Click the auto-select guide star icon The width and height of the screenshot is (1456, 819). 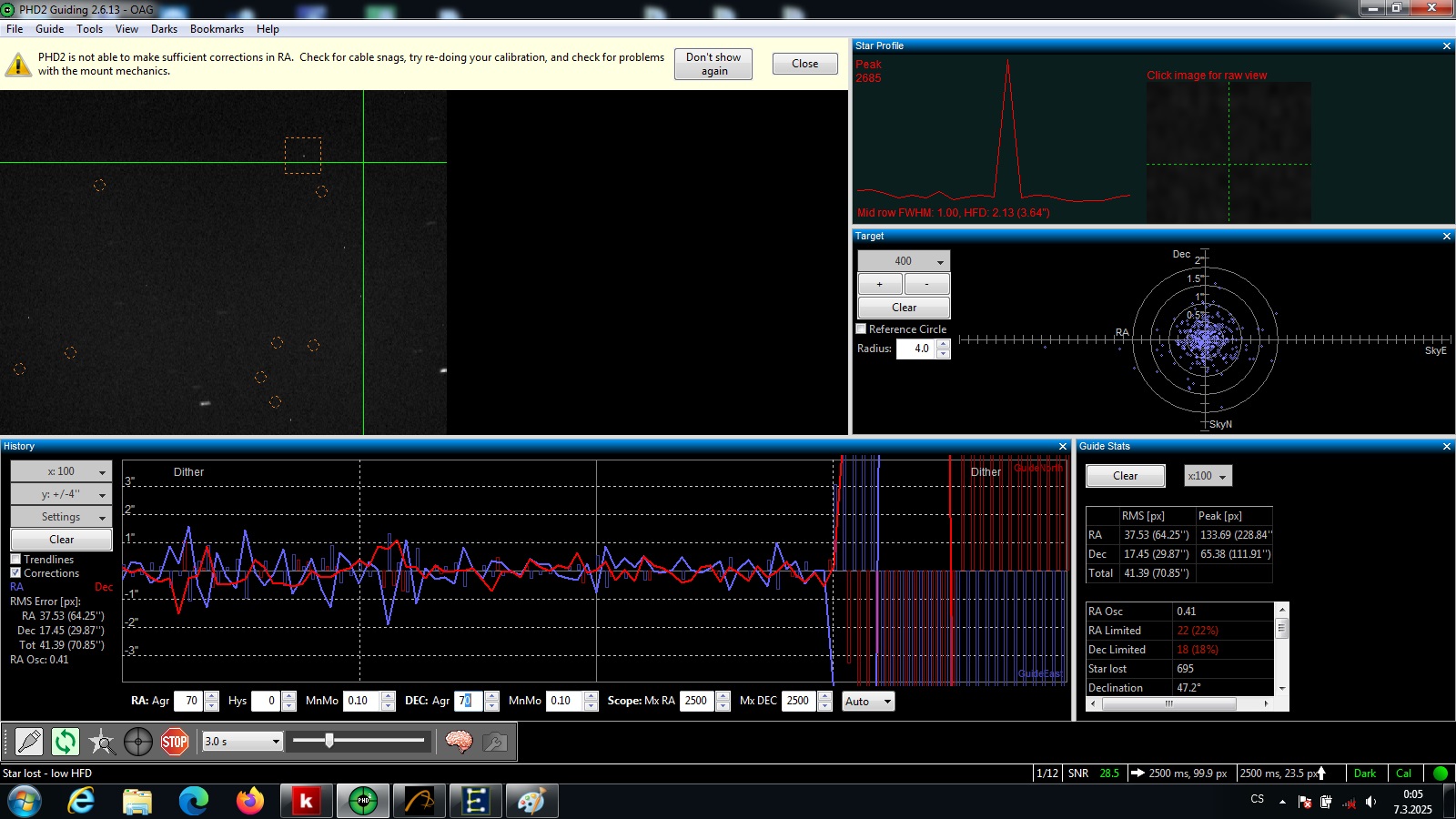pos(102,742)
